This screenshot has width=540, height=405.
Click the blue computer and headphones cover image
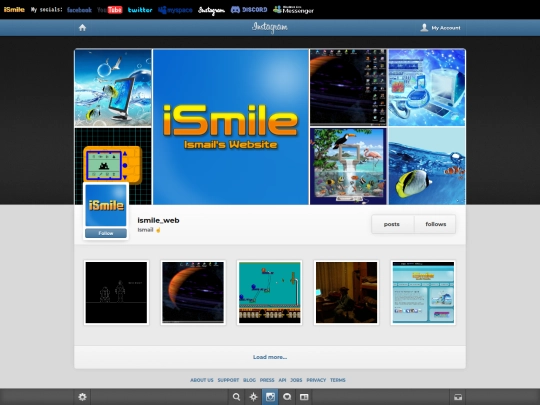click(427, 87)
